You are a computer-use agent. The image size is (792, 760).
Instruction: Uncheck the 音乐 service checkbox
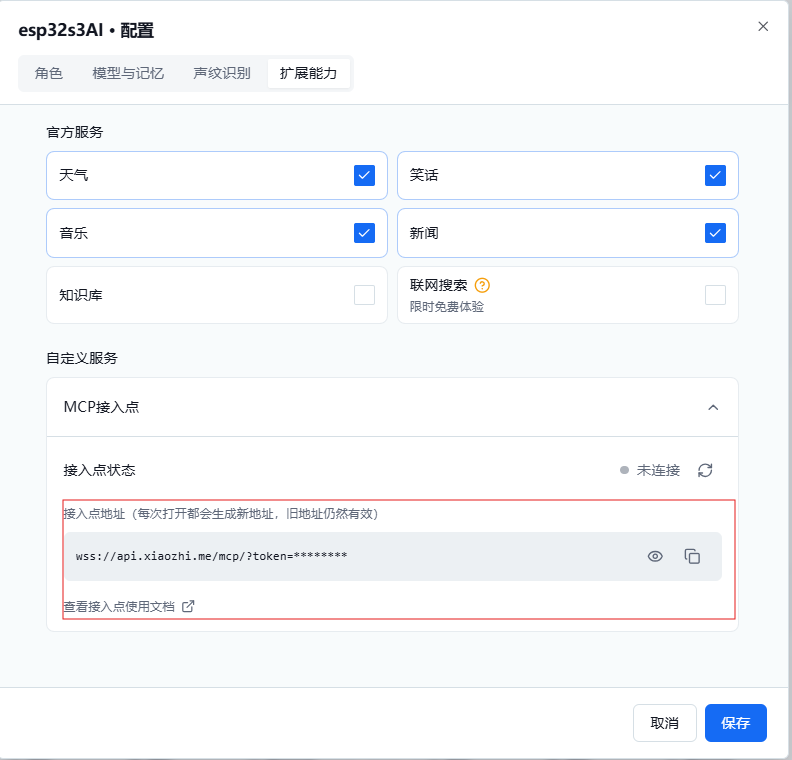[364, 233]
